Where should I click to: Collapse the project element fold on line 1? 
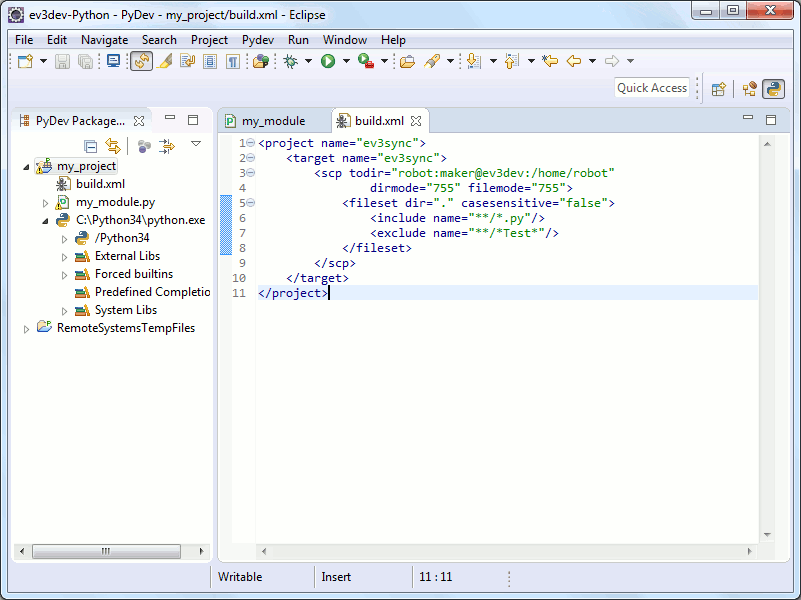pyautogui.click(x=251, y=143)
